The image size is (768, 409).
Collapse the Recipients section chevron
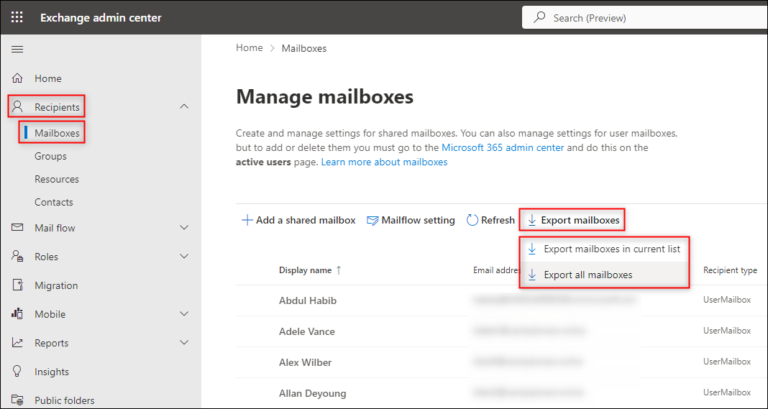point(184,106)
